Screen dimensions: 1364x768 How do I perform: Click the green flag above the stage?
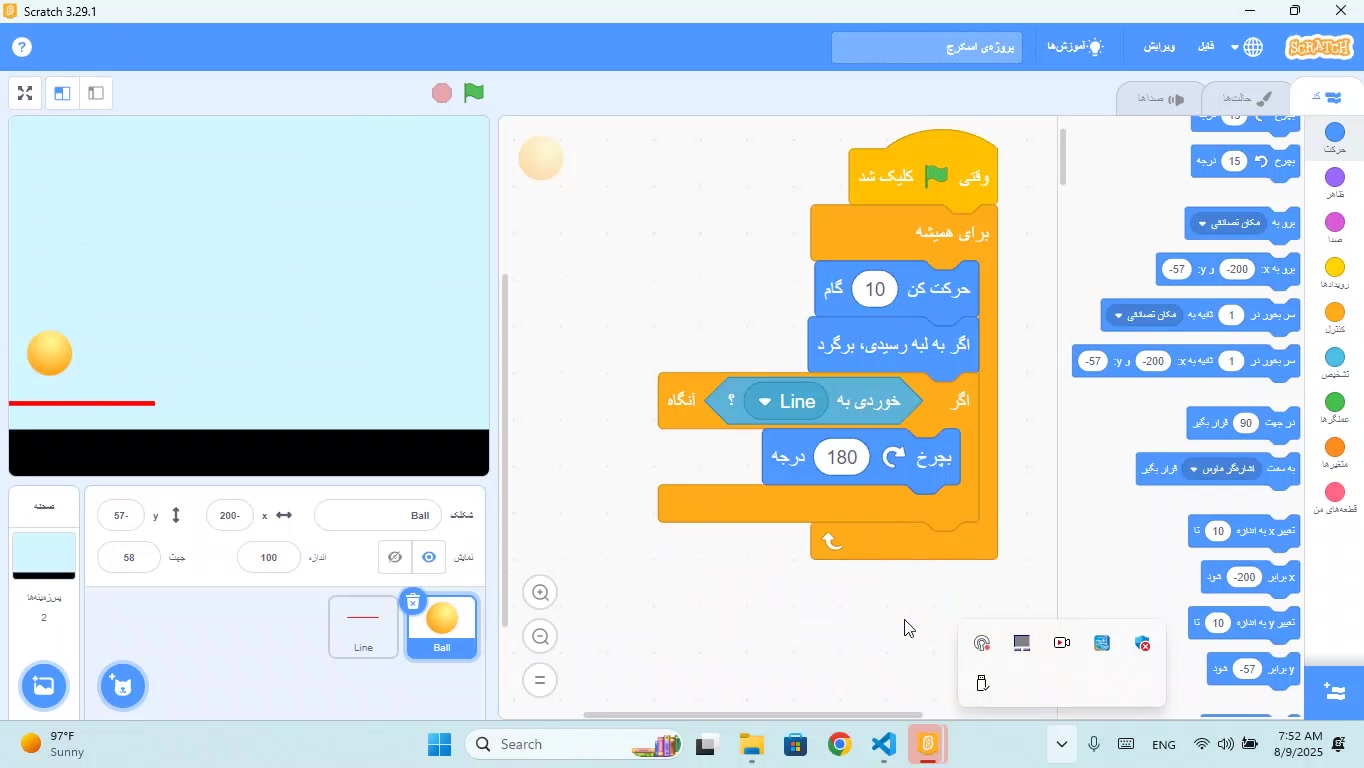[474, 93]
